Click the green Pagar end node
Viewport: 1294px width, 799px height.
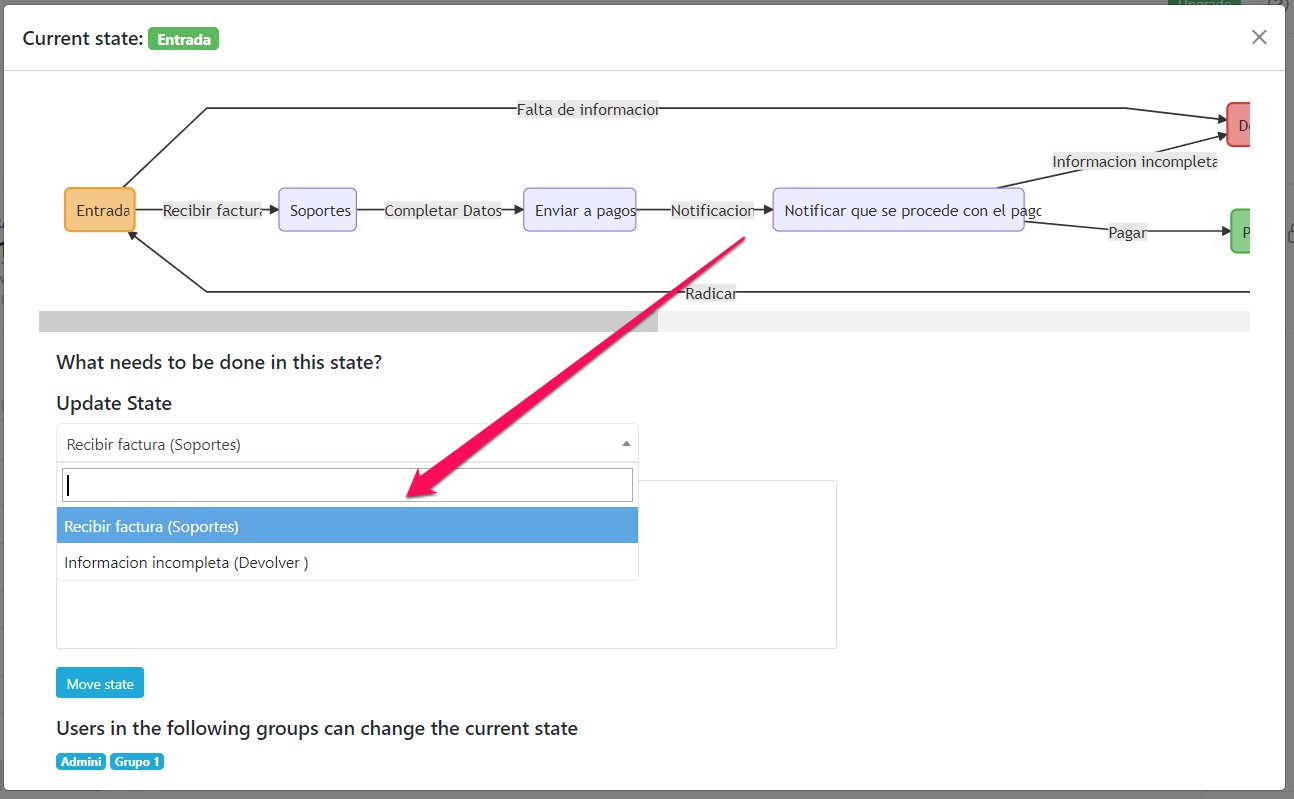[x=1240, y=231]
